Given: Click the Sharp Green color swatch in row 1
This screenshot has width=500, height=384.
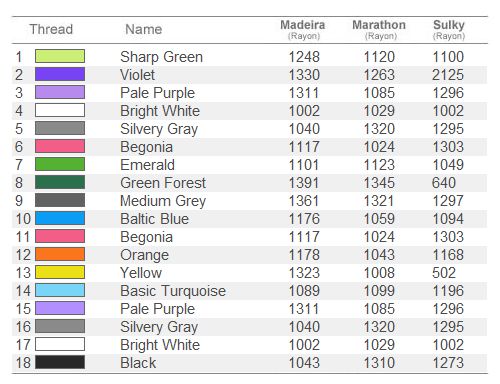Looking at the screenshot, I should (60, 56).
